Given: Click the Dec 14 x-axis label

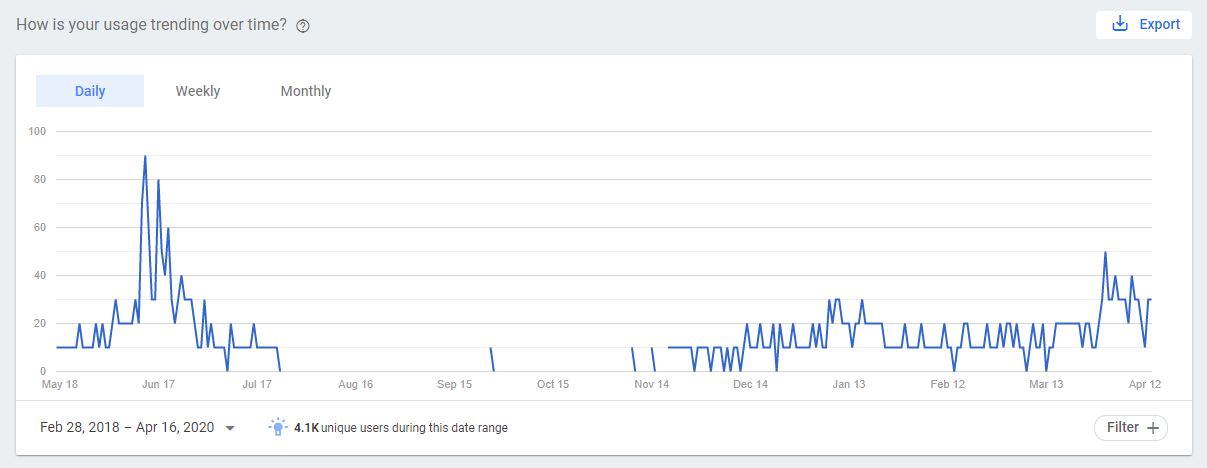Looking at the screenshot, I should [x=750, y=384].
